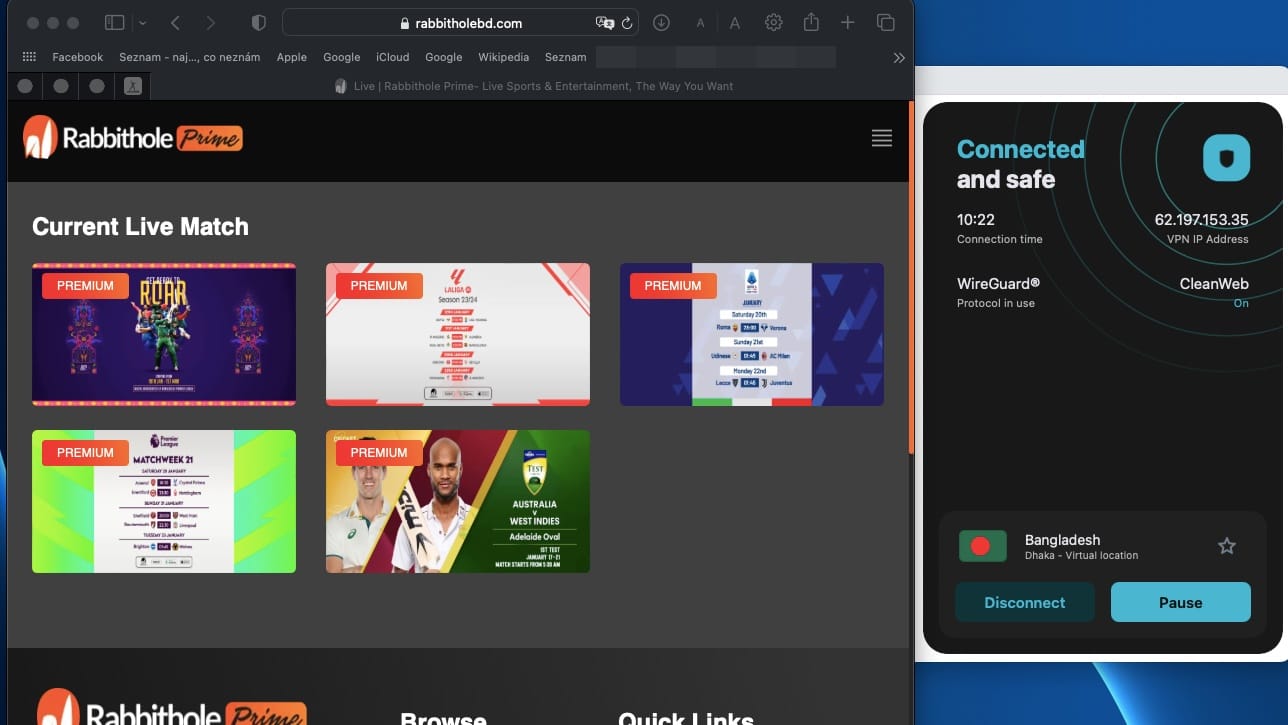Show Safari downloads
The height and width of the screenshot is (725, 1288).
[x=661, y=22]
